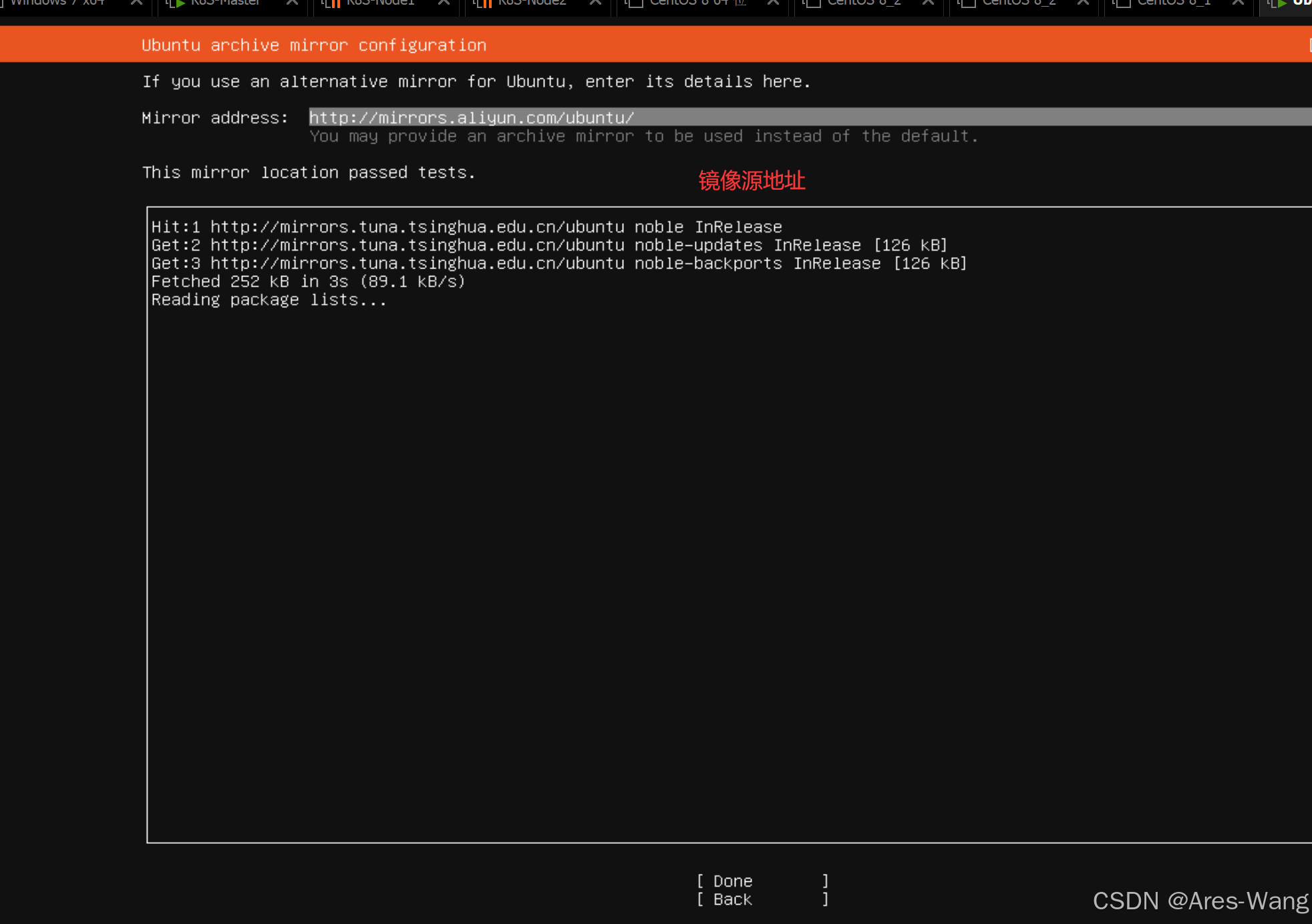
Task: Close the CentOS 8 64 tab
Action: (x=773, y=3)
